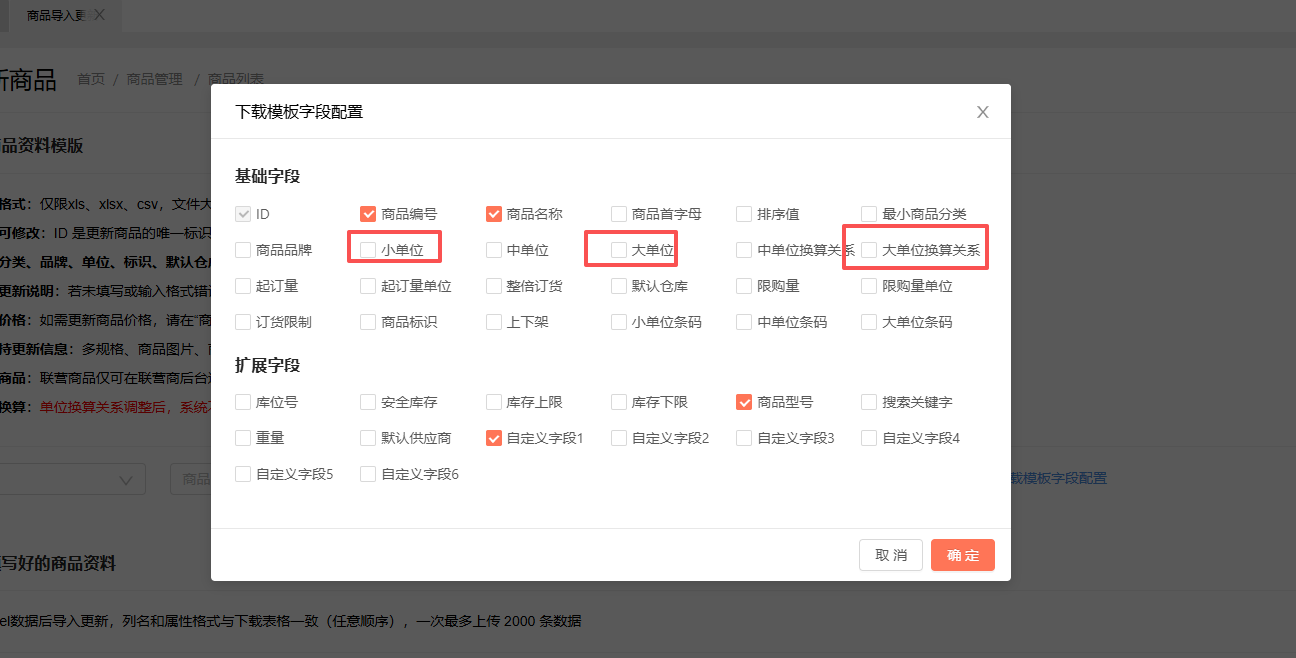Viewport: 1296px width, 658px height.
Task: Click the 取消 button
Action: click(x=891, y=555)
